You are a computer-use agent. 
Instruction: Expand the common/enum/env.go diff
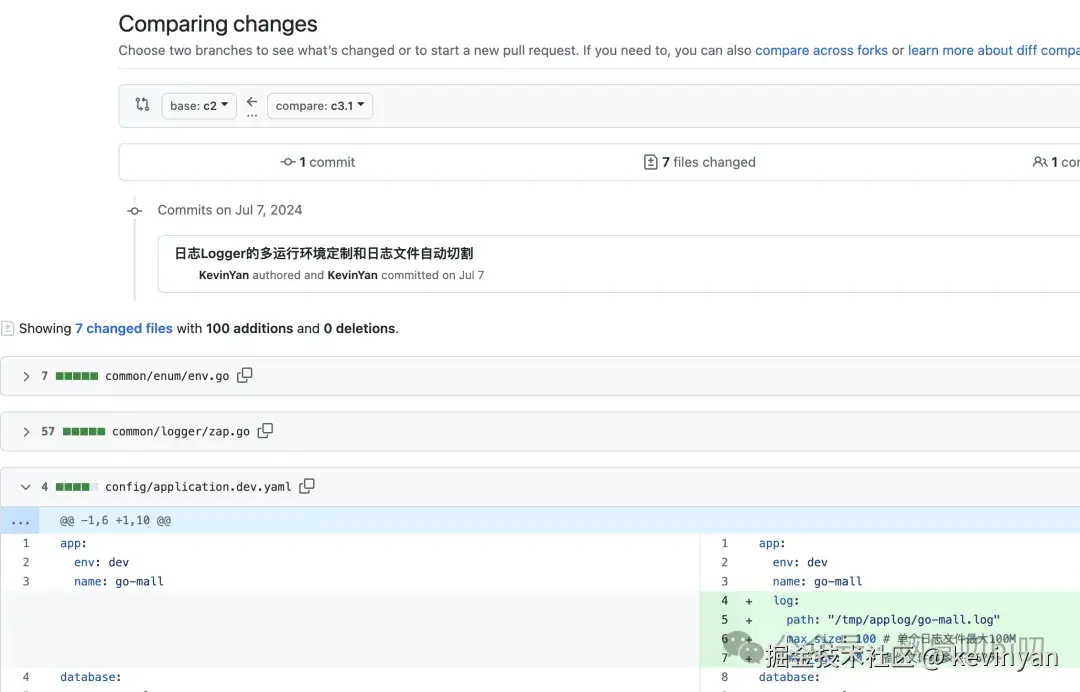(26, 376)
